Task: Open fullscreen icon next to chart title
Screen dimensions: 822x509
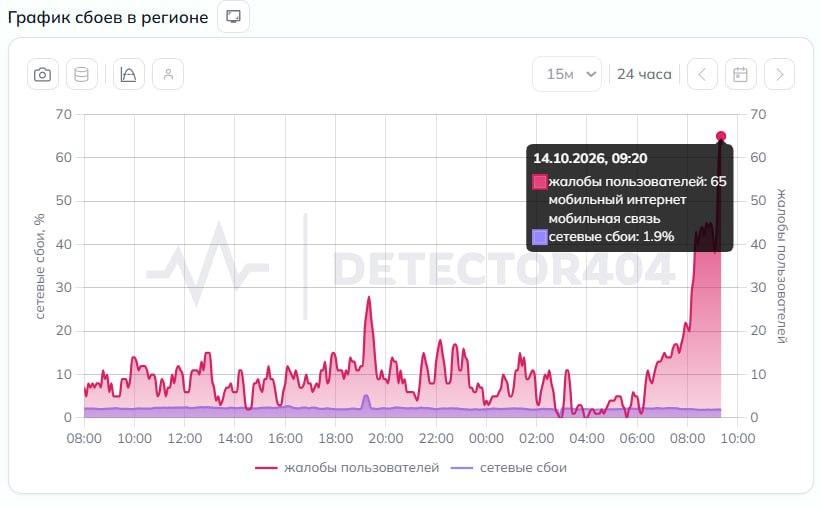Action: click(x=233, y=17)
